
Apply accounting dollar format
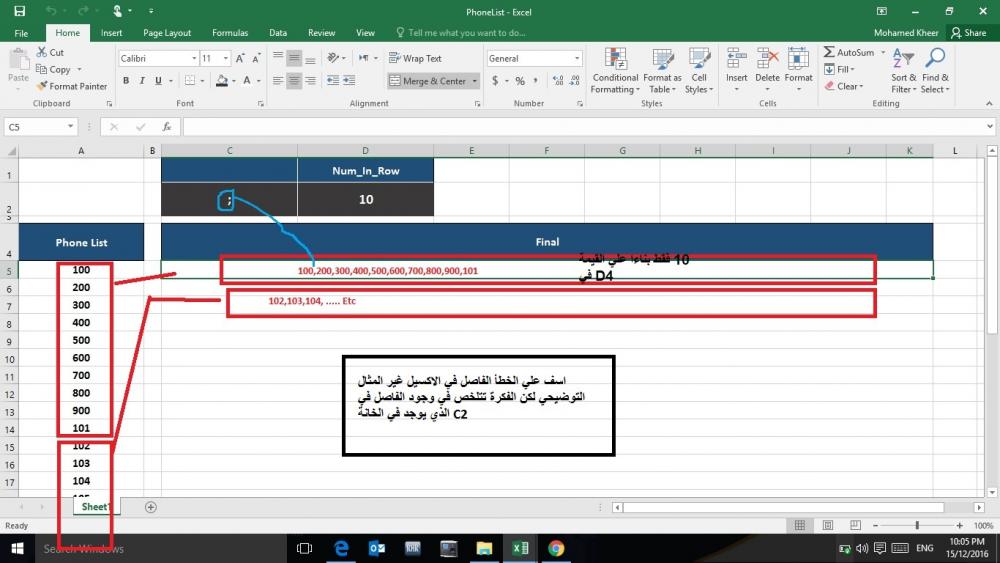(495, 81)
